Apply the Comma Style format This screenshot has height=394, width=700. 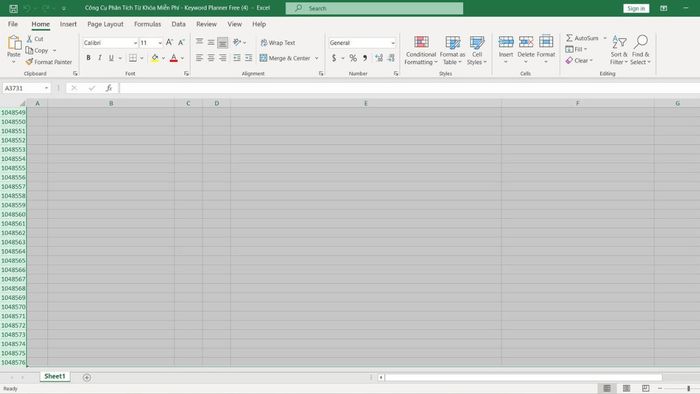(365, 58)
